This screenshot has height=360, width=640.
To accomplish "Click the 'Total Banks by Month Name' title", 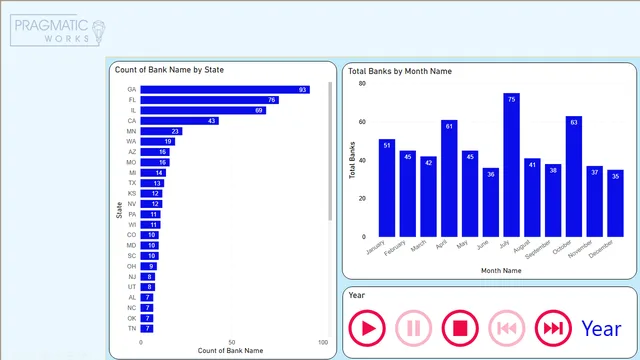I will click(x=400, y=71).
